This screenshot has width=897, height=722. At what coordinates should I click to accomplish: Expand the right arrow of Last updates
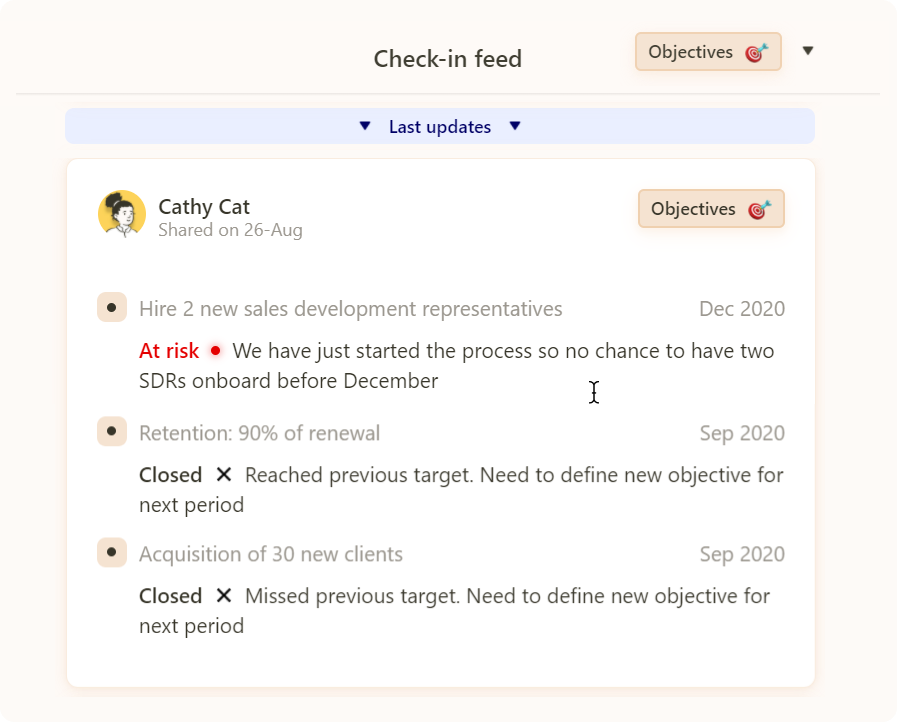(515, 126)
